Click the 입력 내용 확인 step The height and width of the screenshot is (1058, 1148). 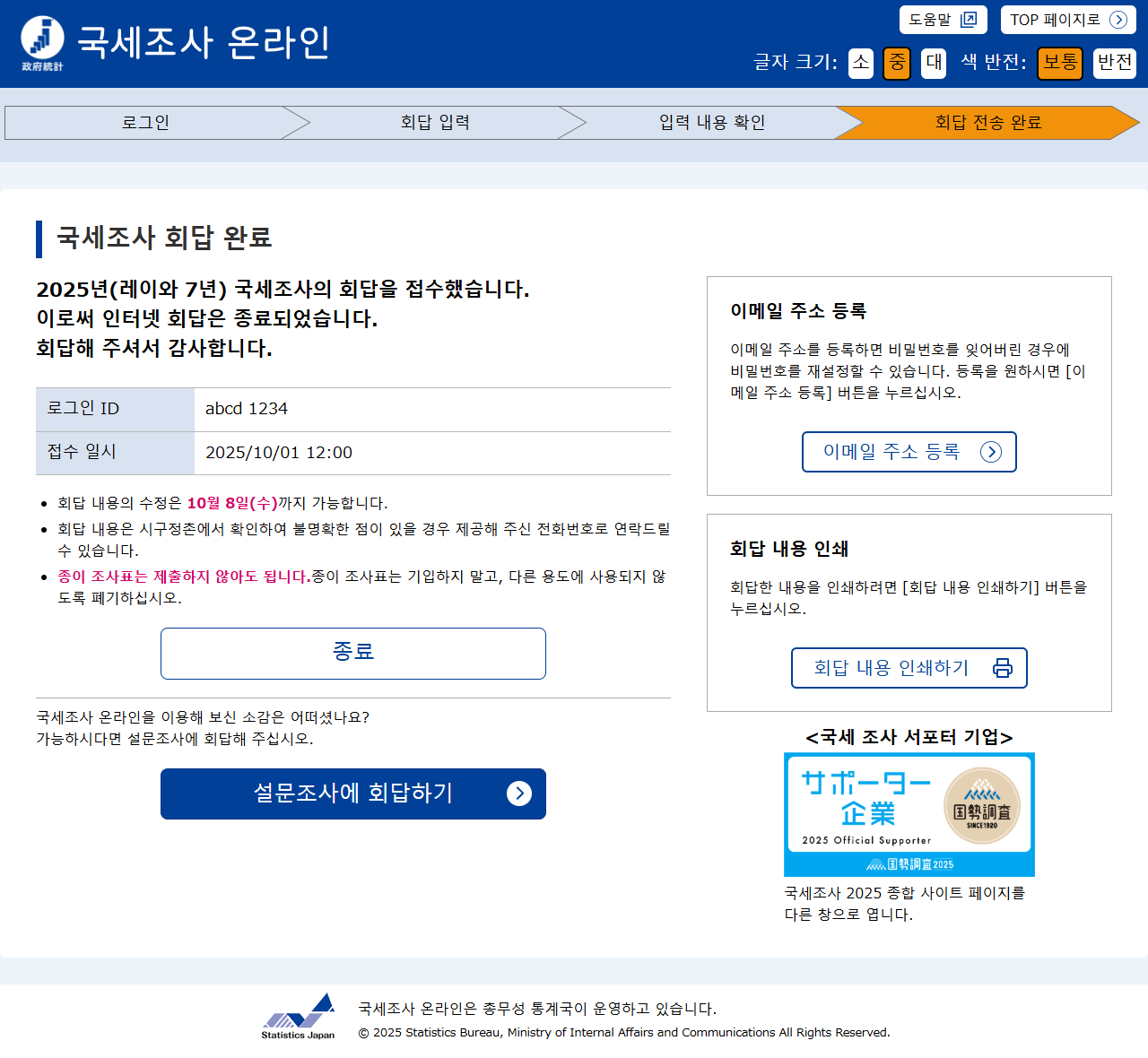click(x=712, y=123)
